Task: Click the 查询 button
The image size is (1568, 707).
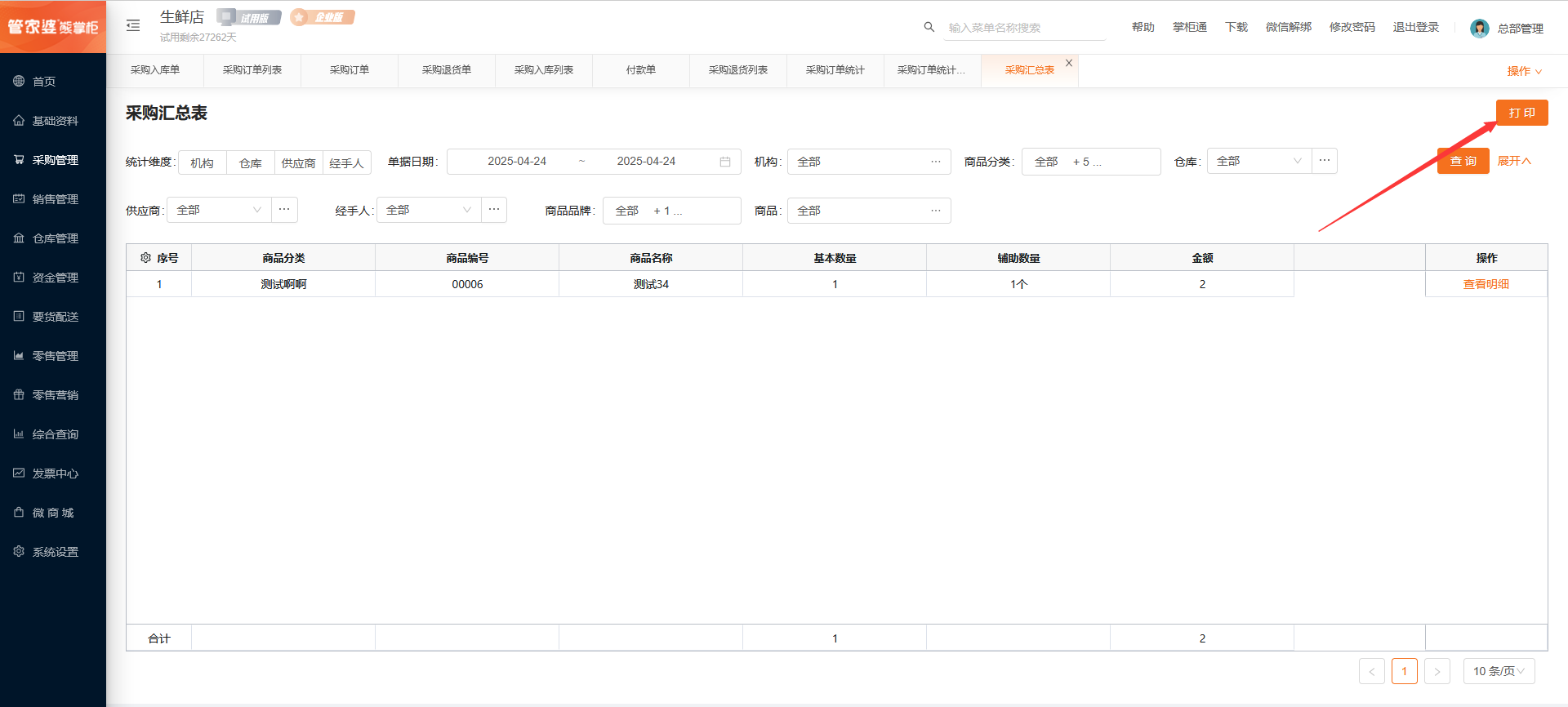Action: click(1463, 161)
